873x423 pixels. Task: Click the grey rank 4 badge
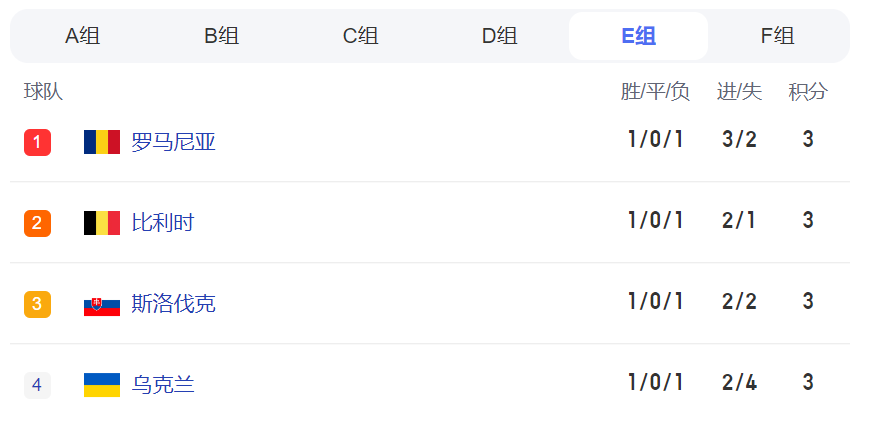tap(37, 386)
